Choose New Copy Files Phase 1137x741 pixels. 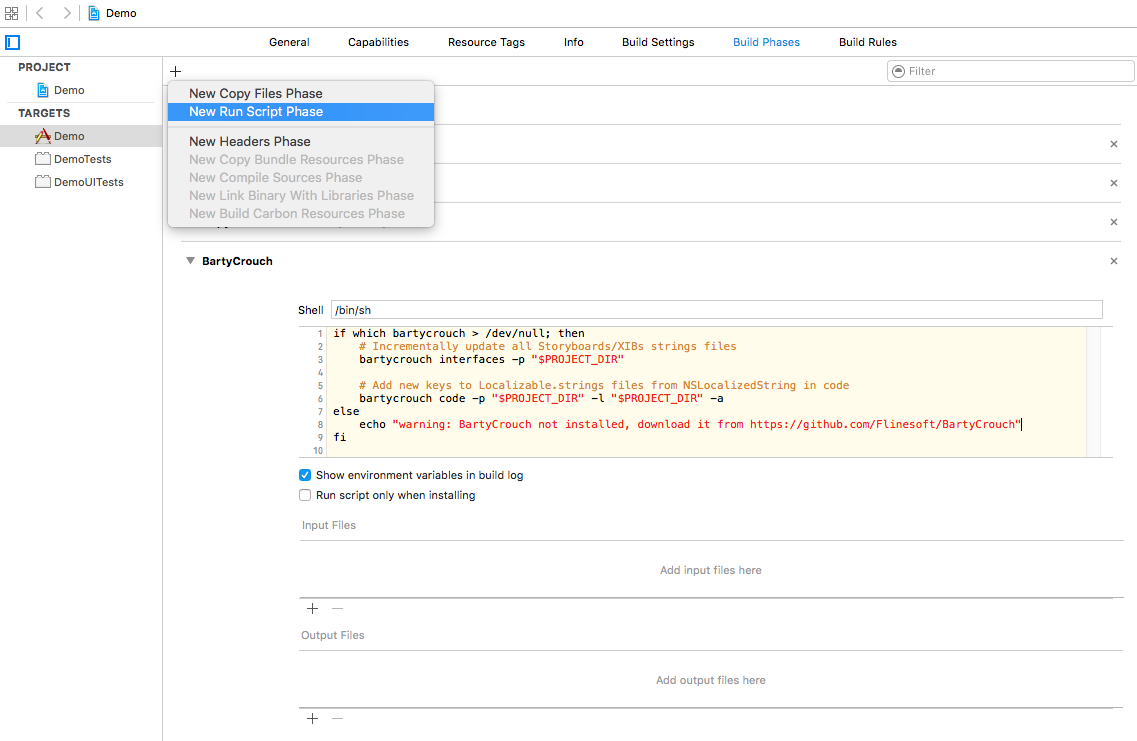tap(301, 94)
